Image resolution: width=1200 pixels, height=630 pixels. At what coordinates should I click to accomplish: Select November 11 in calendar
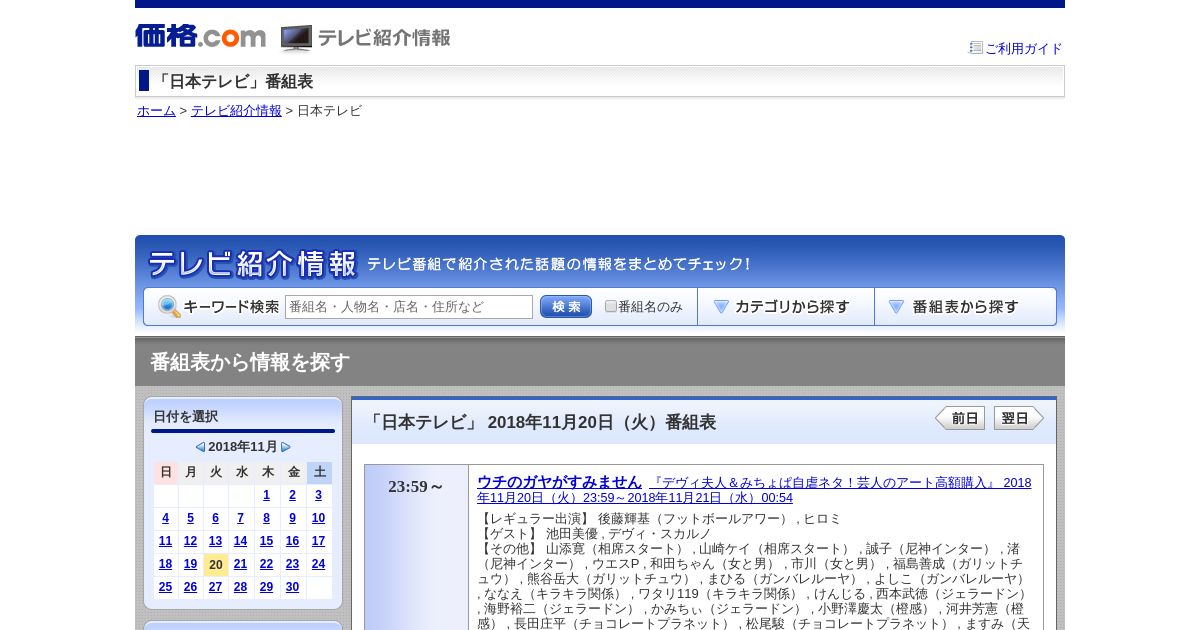pos(166,541)
